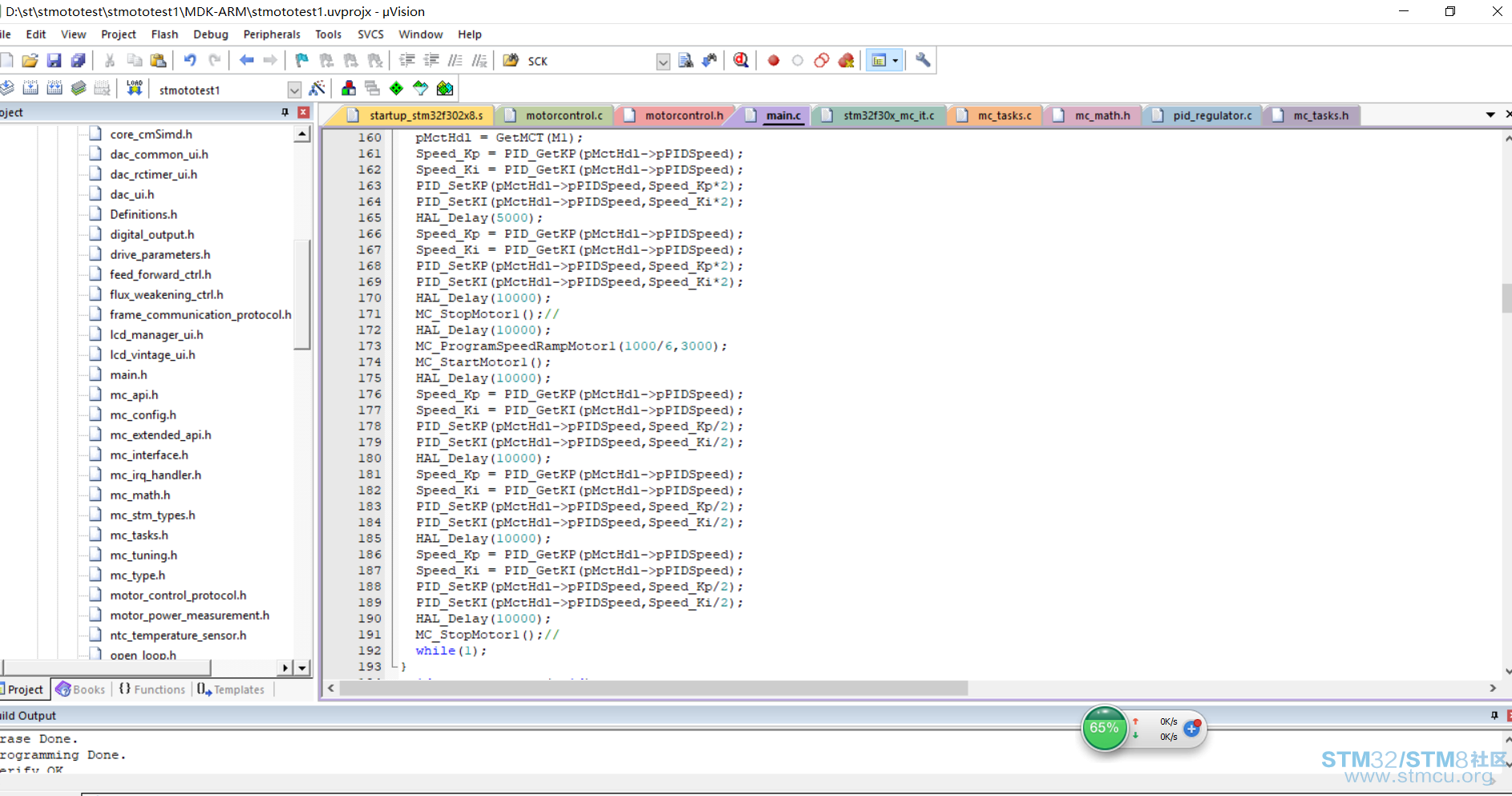Screen dimensions: 1512x796
Task: Open the editor tab list dropdown arrow
Action: 1490,115
